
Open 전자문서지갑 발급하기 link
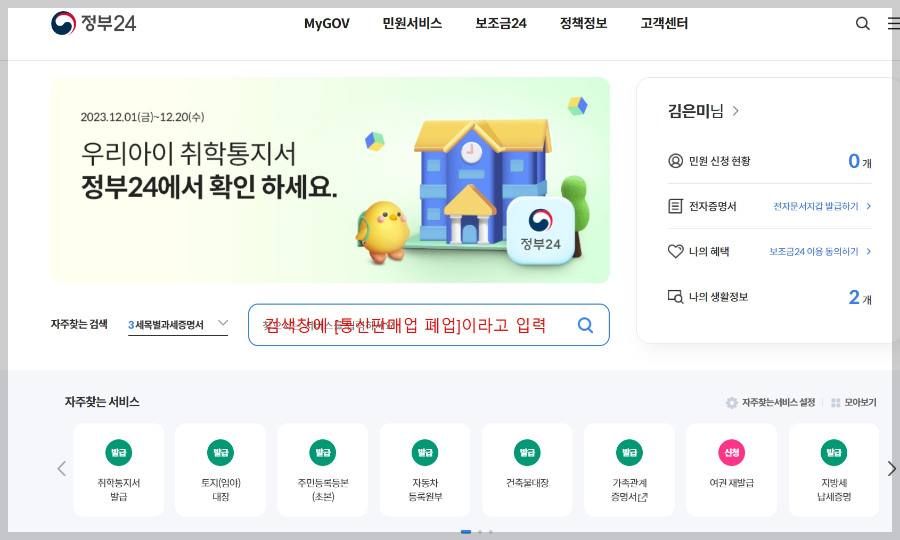pos(822,206)
